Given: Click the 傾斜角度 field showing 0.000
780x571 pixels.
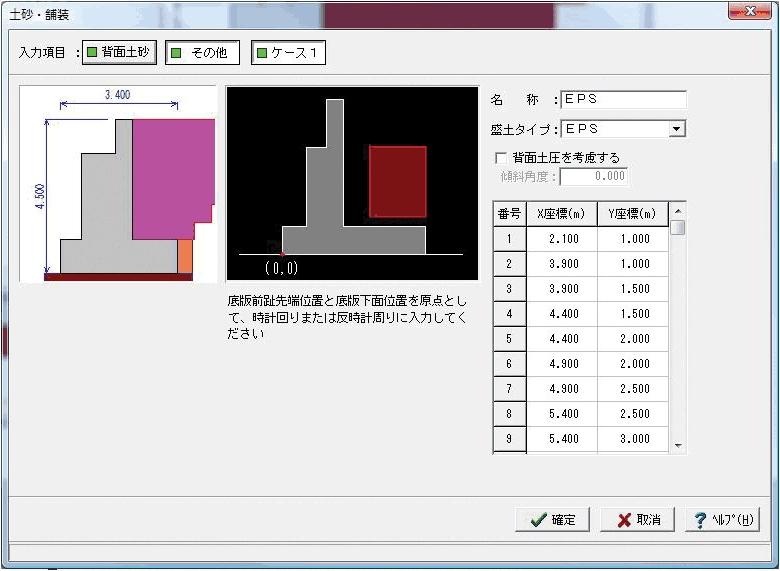Looking at the screenshot, I should pyautogui.click(x=594, y=176).
